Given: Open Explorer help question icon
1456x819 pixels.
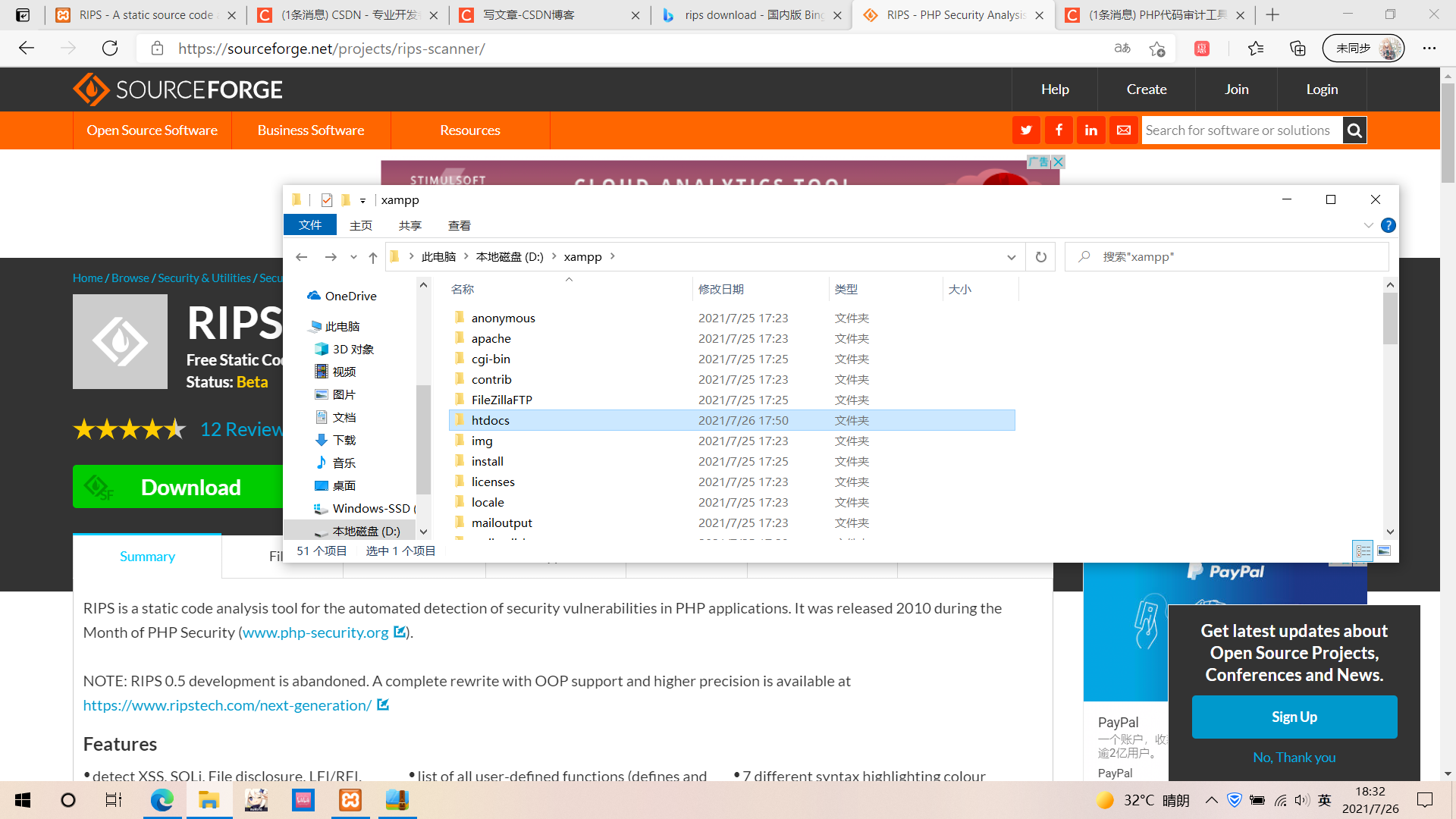Looking at the screenshot, I should (1388, 225).
